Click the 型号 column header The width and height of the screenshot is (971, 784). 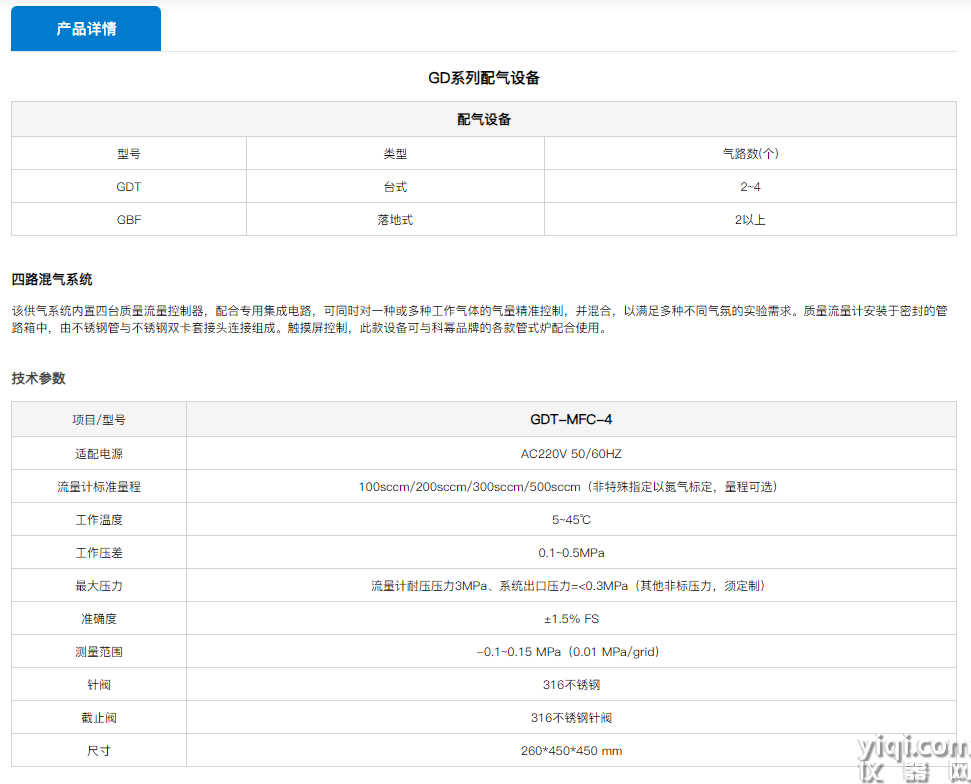point(129,154)
